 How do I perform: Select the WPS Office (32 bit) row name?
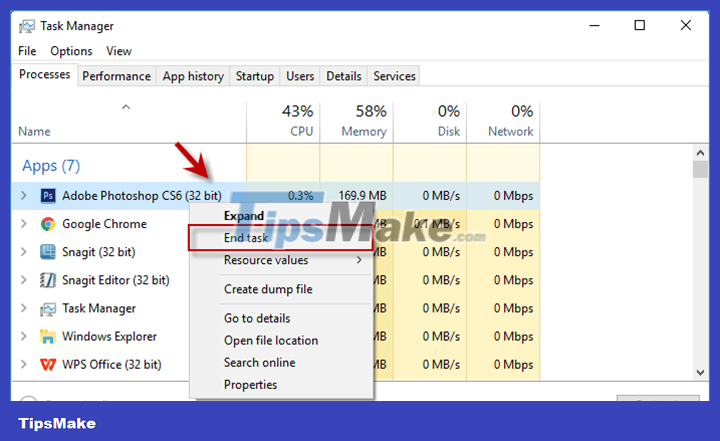pos(112,364)
